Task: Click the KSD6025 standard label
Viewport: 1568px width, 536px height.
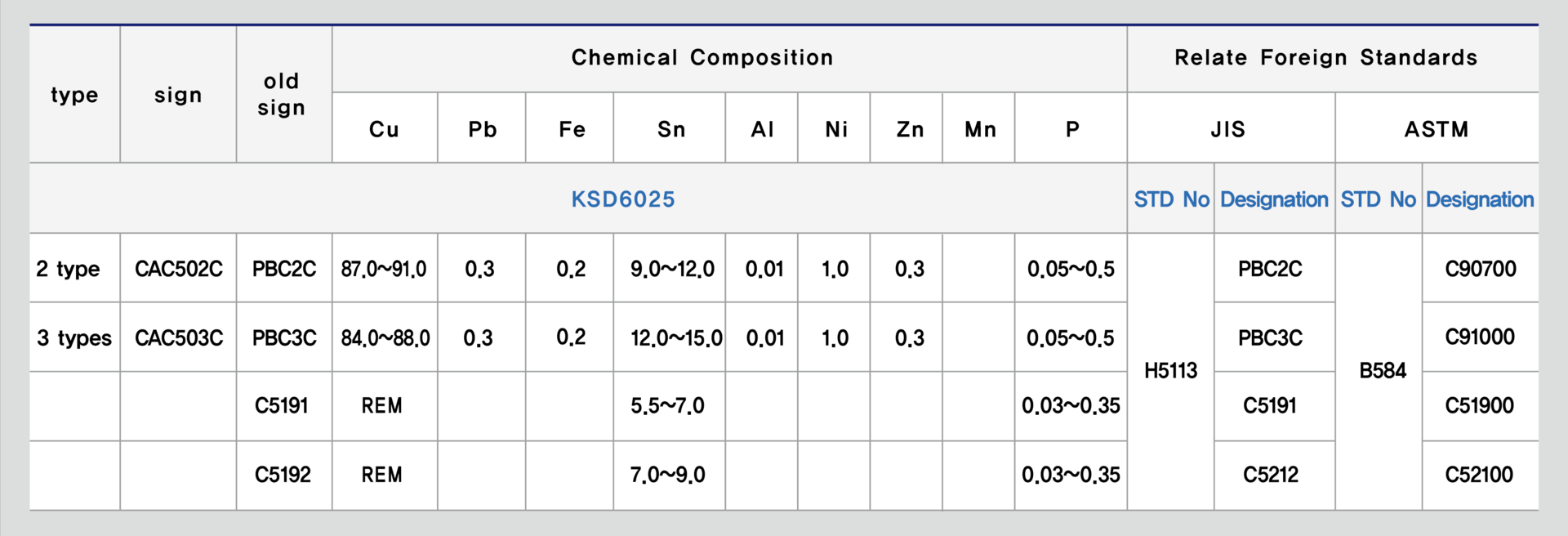Action: click(x=623, y=199)
